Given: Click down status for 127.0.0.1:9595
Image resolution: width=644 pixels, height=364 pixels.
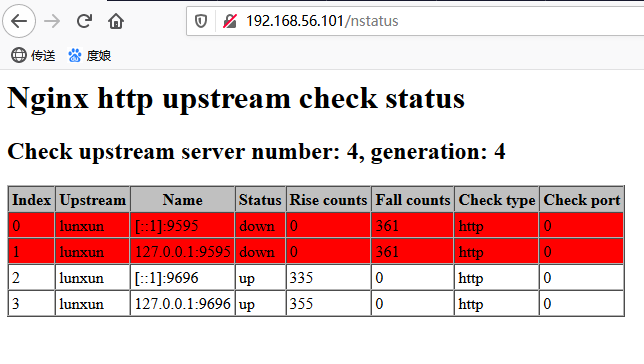Looking at the screenshot, I should pyautogui.click(x=260, y=251).
